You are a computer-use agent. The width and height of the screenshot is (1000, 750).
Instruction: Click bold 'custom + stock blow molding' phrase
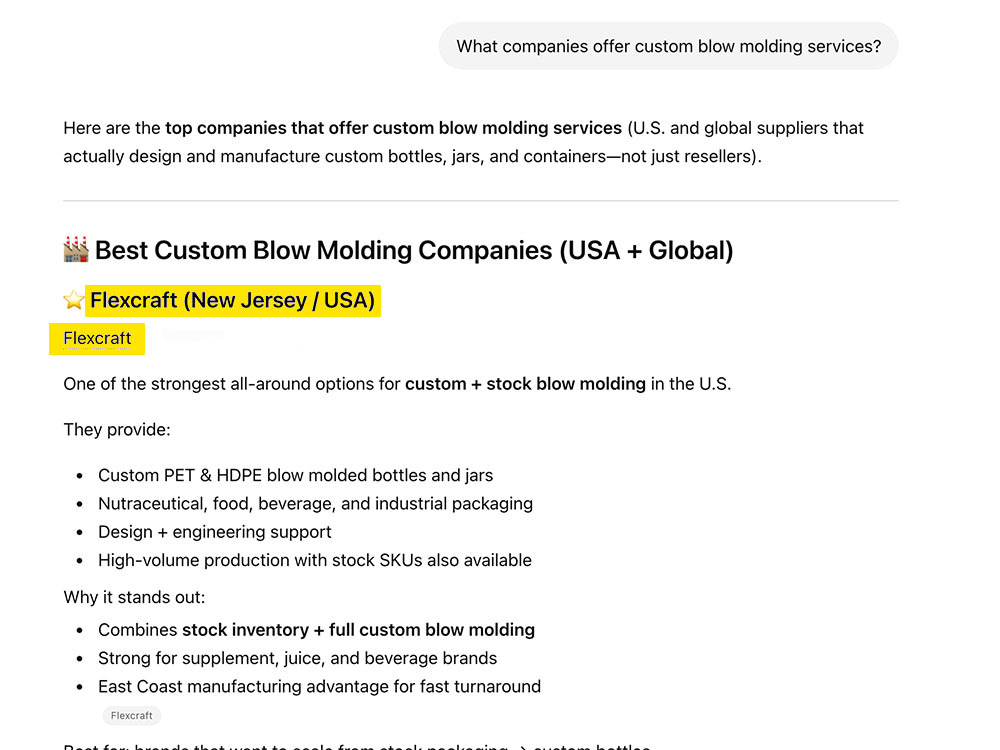tap(526, 384)
